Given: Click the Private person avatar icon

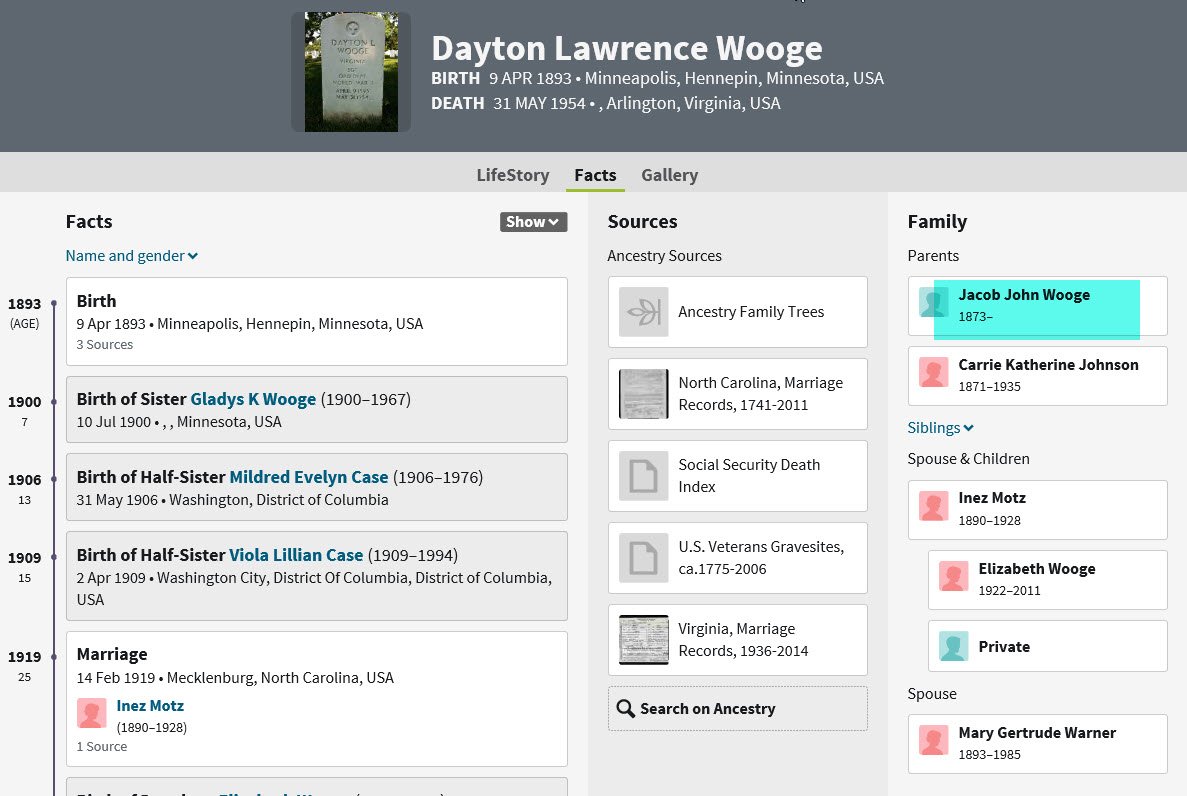Looking at the screenshot, I should pos(953,646).
